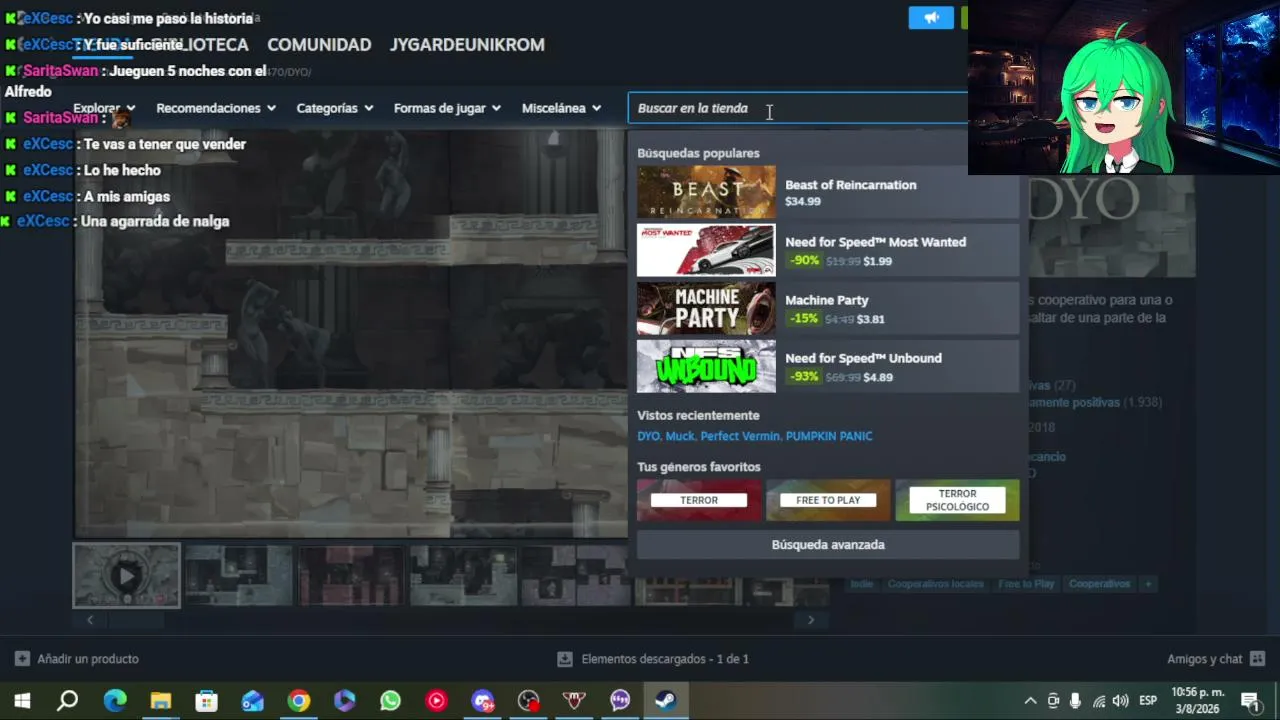1280x720 pixels.
Task: Click the ESP input language indicator
Action: pyautogui.click(x=1148, y=701)
